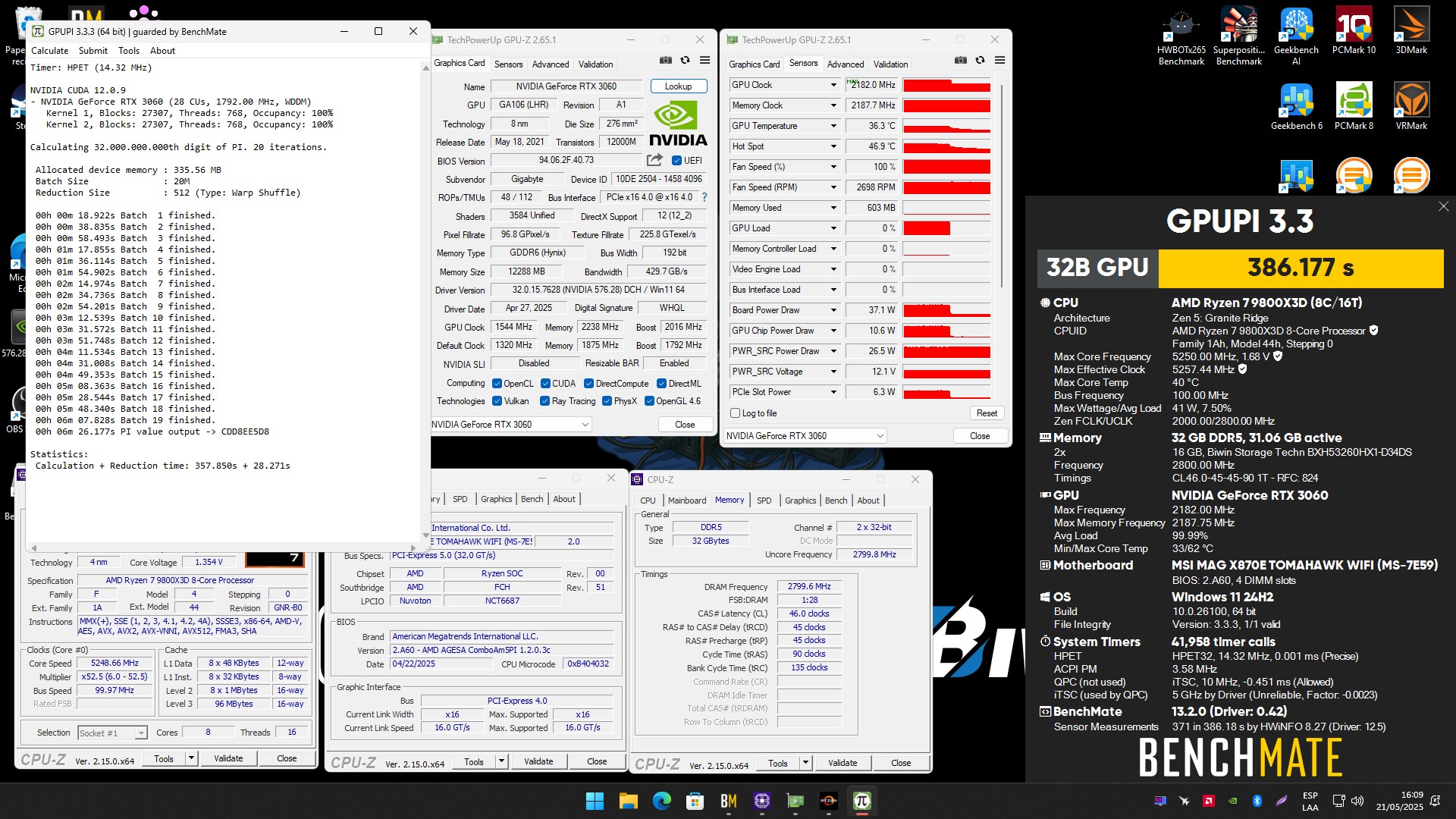
Task: Open Superposition Benchmark desktop shortcut
Action: (1238, 36)
